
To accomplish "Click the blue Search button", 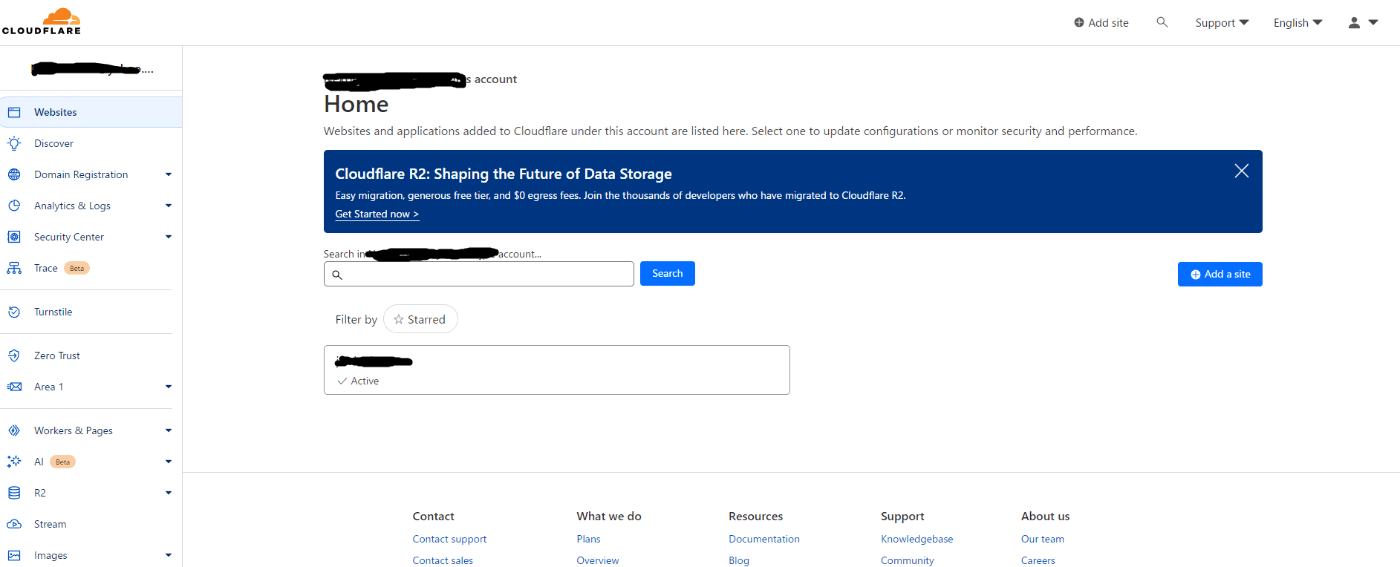I will (667, 273).
